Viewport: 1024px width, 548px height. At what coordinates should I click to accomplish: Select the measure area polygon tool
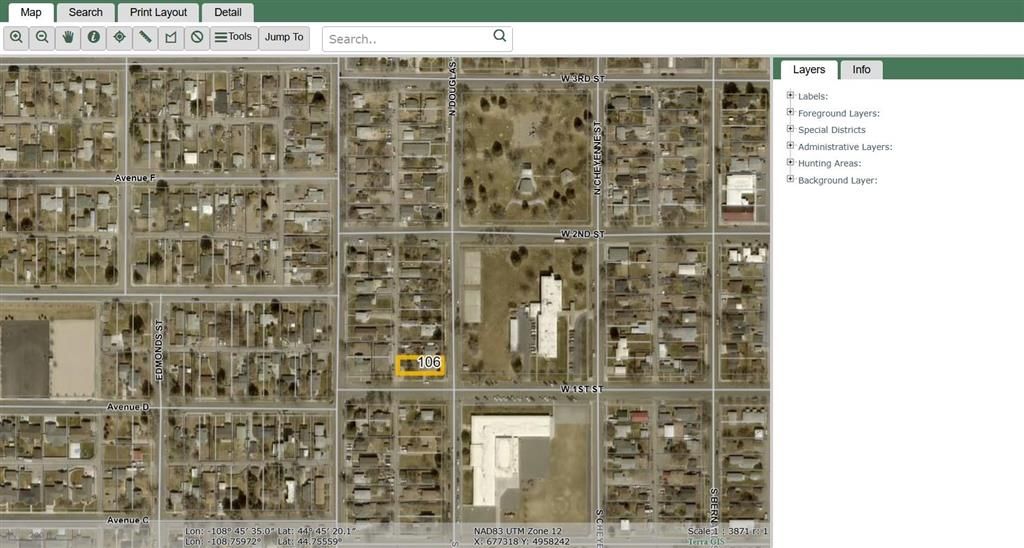coord(171,37)
